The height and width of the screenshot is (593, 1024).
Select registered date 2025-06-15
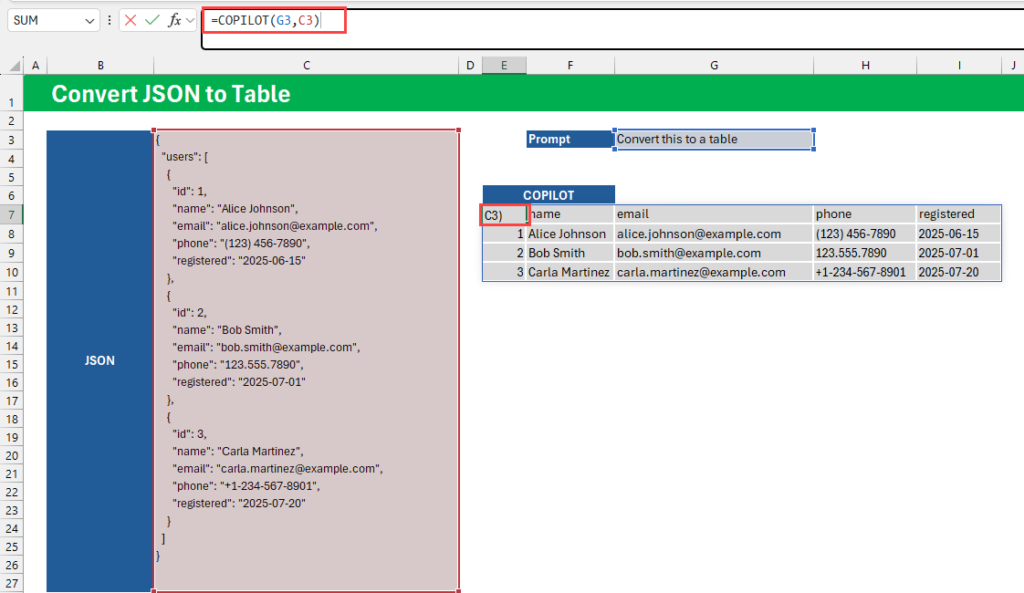(959, 234)
